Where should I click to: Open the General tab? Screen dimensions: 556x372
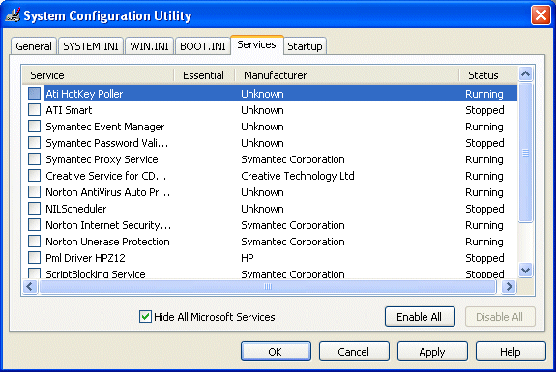click(x=33, y=46)
